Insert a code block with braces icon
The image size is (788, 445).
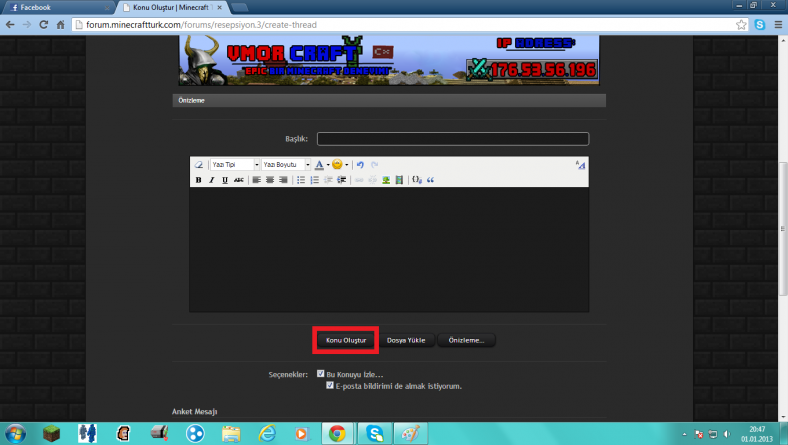click(417, 180)
